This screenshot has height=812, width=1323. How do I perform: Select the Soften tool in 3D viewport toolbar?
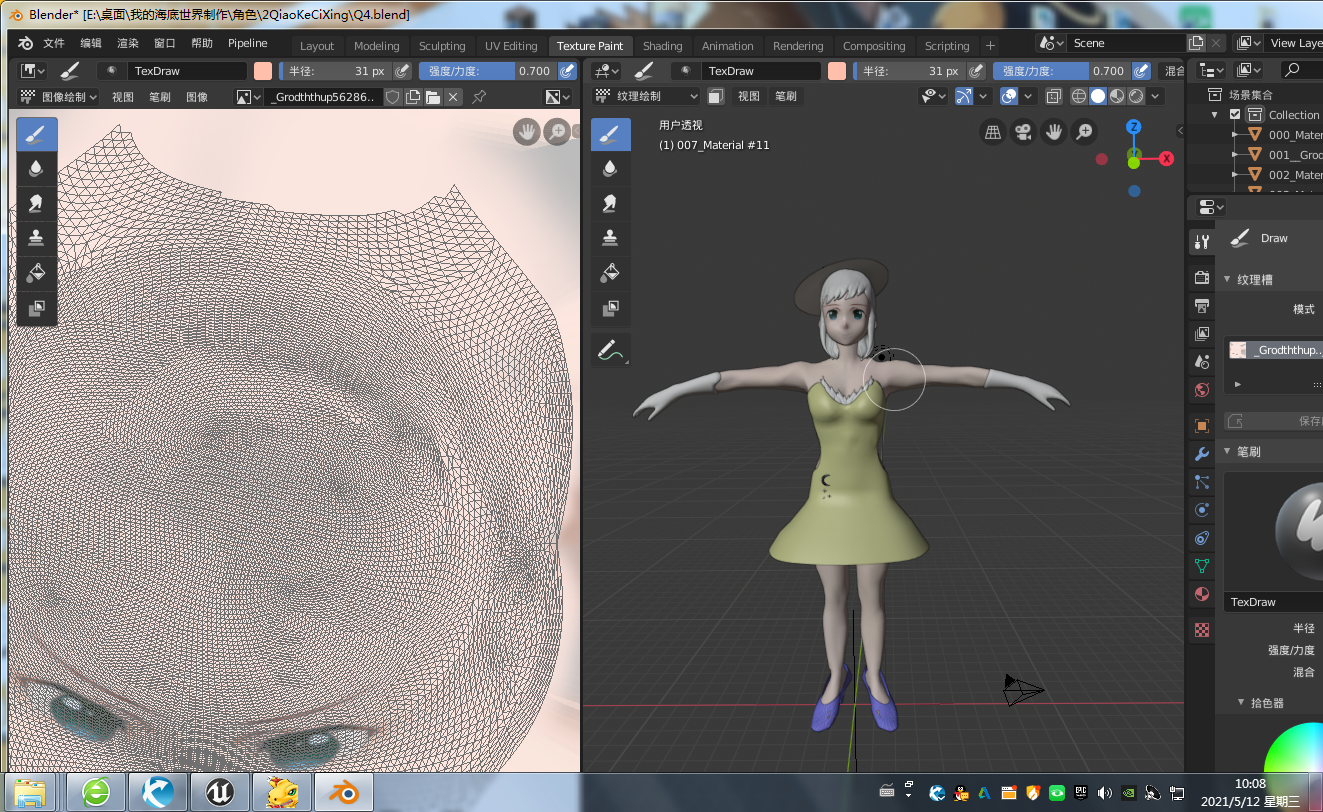click(x=611, y=169)
